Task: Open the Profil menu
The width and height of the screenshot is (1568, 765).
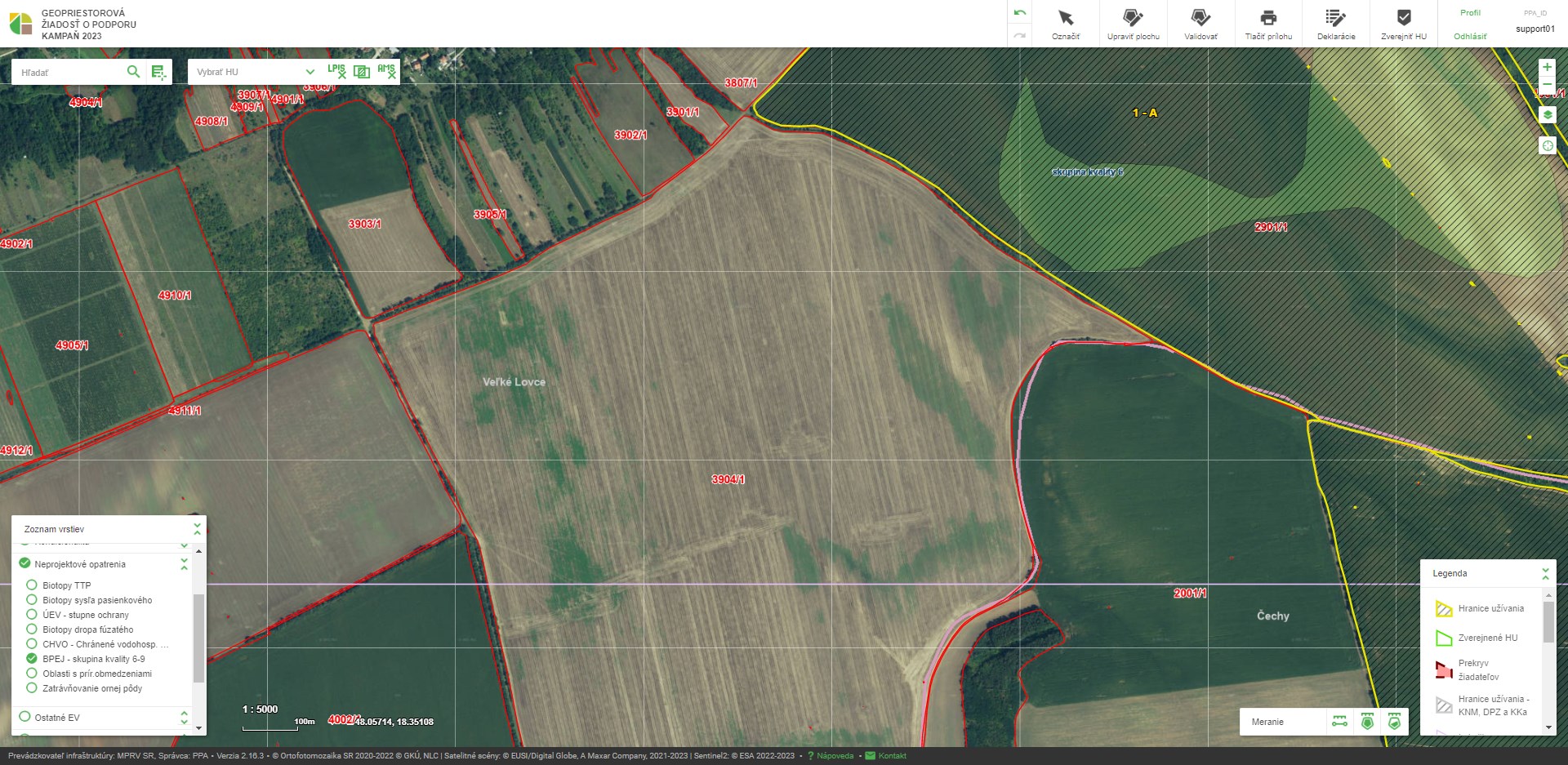Action: coord(1470,13)
